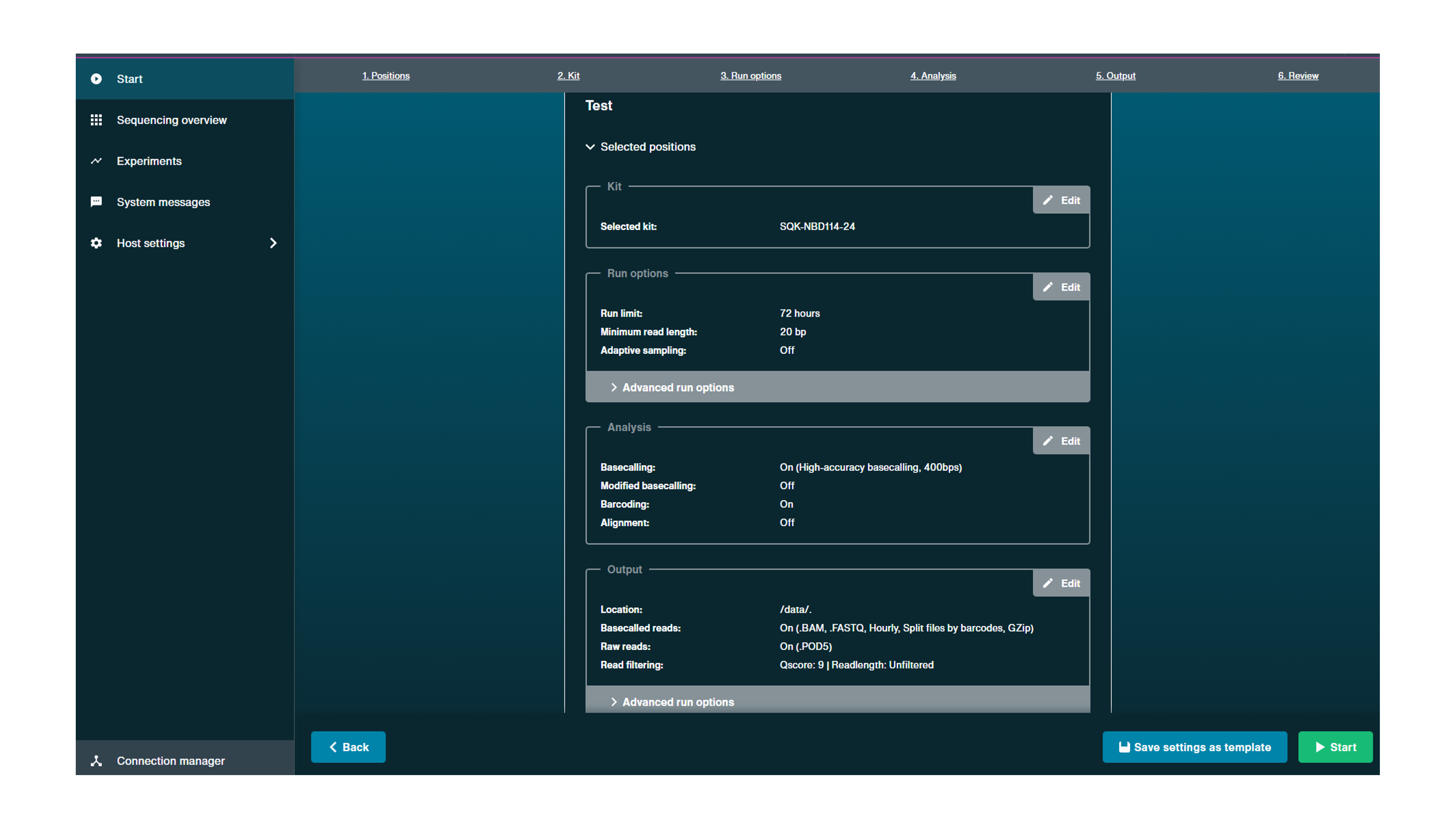The width and height of the screenshot is (1456, 829).
Task: Edit the Kit settings
Action: (x=1061, y=200)
